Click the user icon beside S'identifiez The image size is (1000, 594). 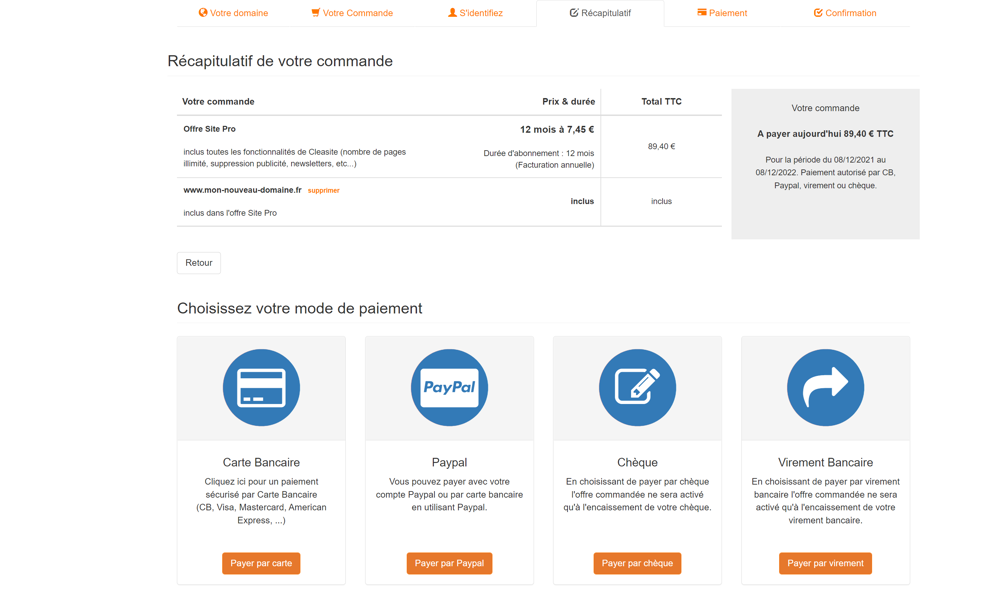tap(452, 13)
